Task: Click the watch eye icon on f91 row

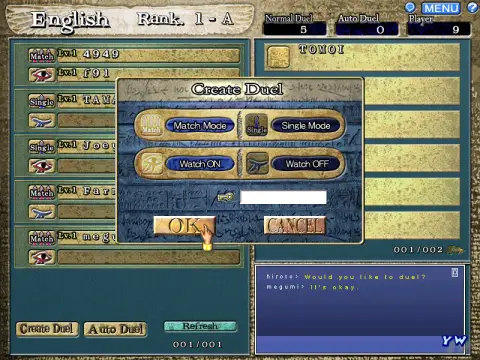Action: 42,75
